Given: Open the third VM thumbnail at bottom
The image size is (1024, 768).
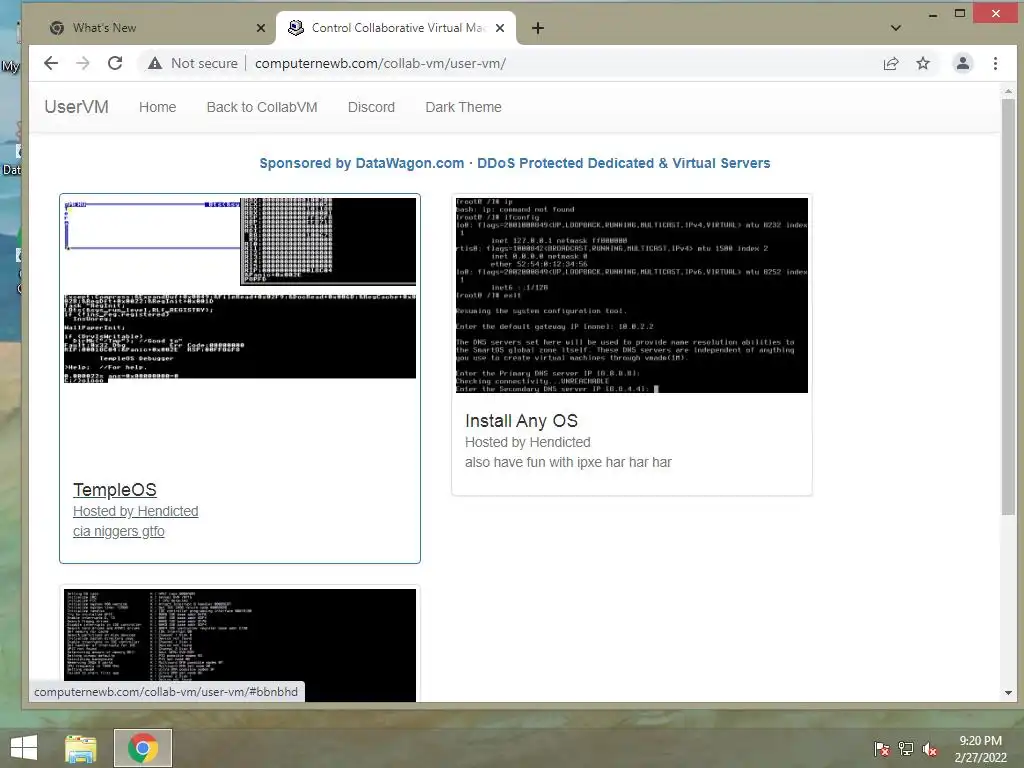Looking at the screenshot, I should pyautogui.click(x=240, y=645).
